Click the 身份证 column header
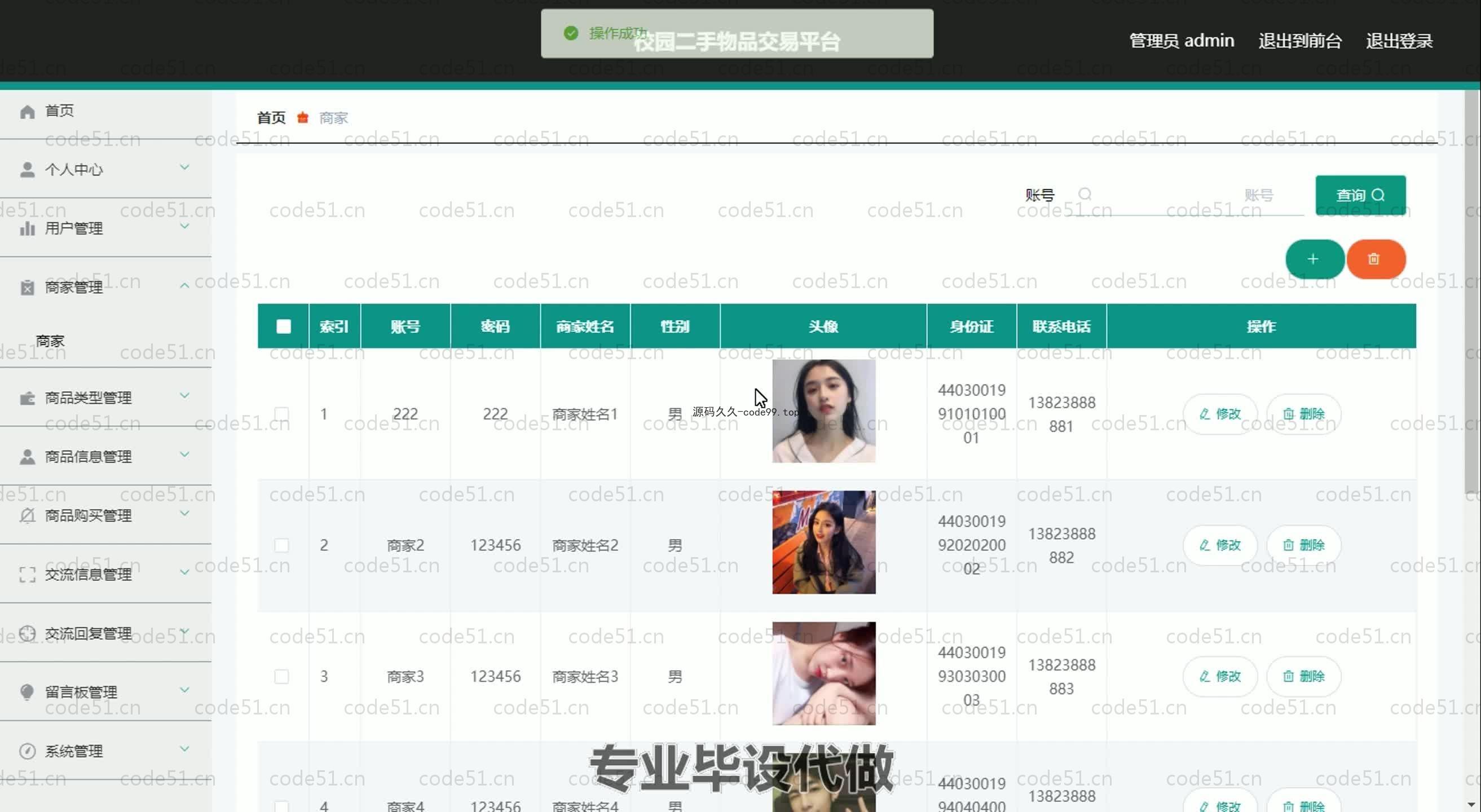 [972, 326]
